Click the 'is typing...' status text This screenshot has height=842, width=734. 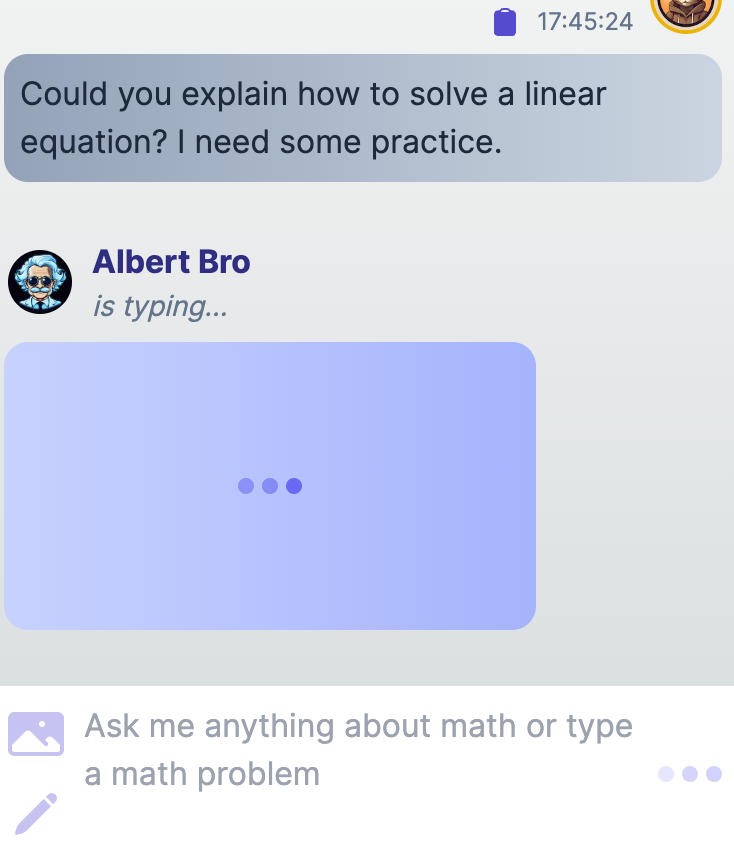click(x=160, y=306)
